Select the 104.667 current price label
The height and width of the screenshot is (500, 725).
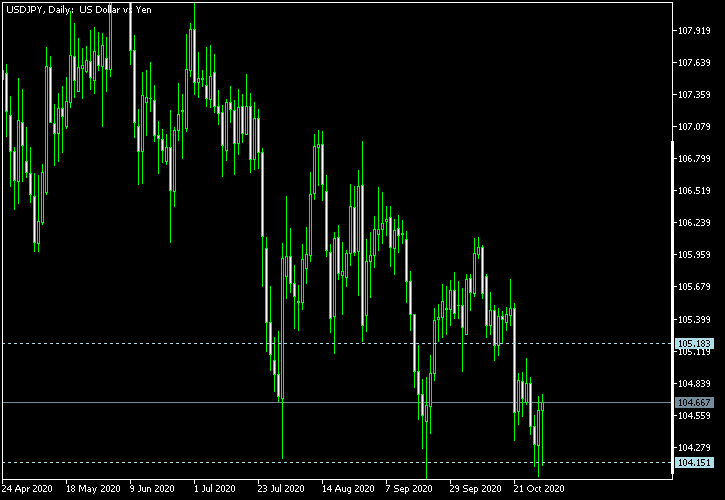click(x=694, y=402)
